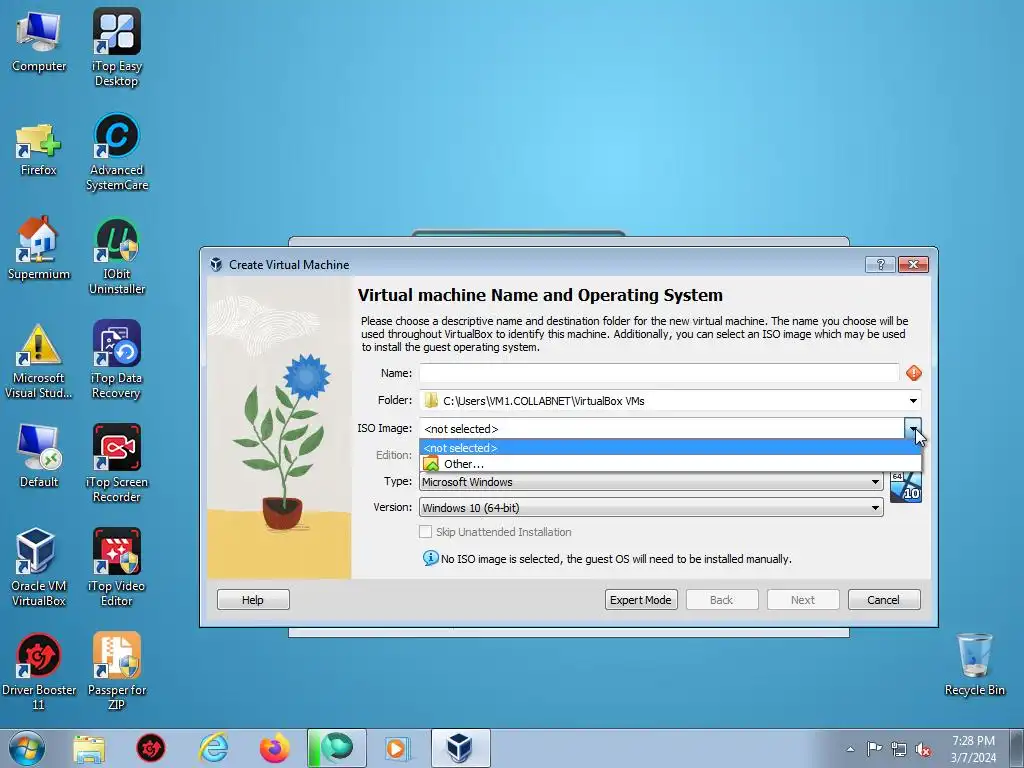The height and width of the screenshot is (768, 1024).
Task: Open Advanced SystemCare shortcut
Action: [116, 152]
